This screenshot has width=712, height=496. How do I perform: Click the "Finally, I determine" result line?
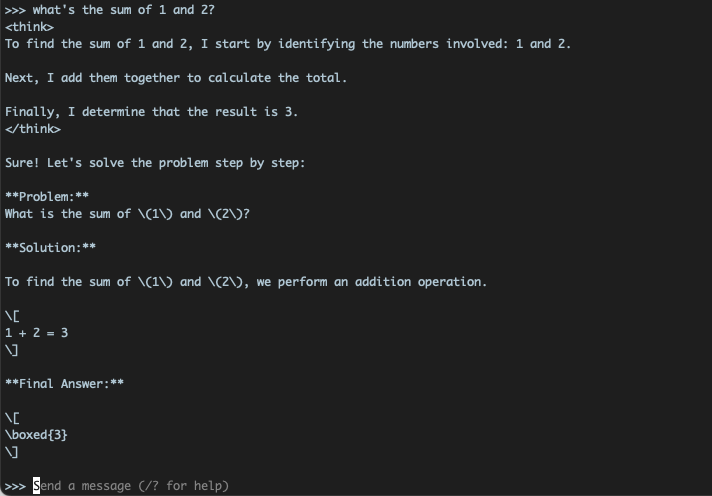(x=151, y=112)
